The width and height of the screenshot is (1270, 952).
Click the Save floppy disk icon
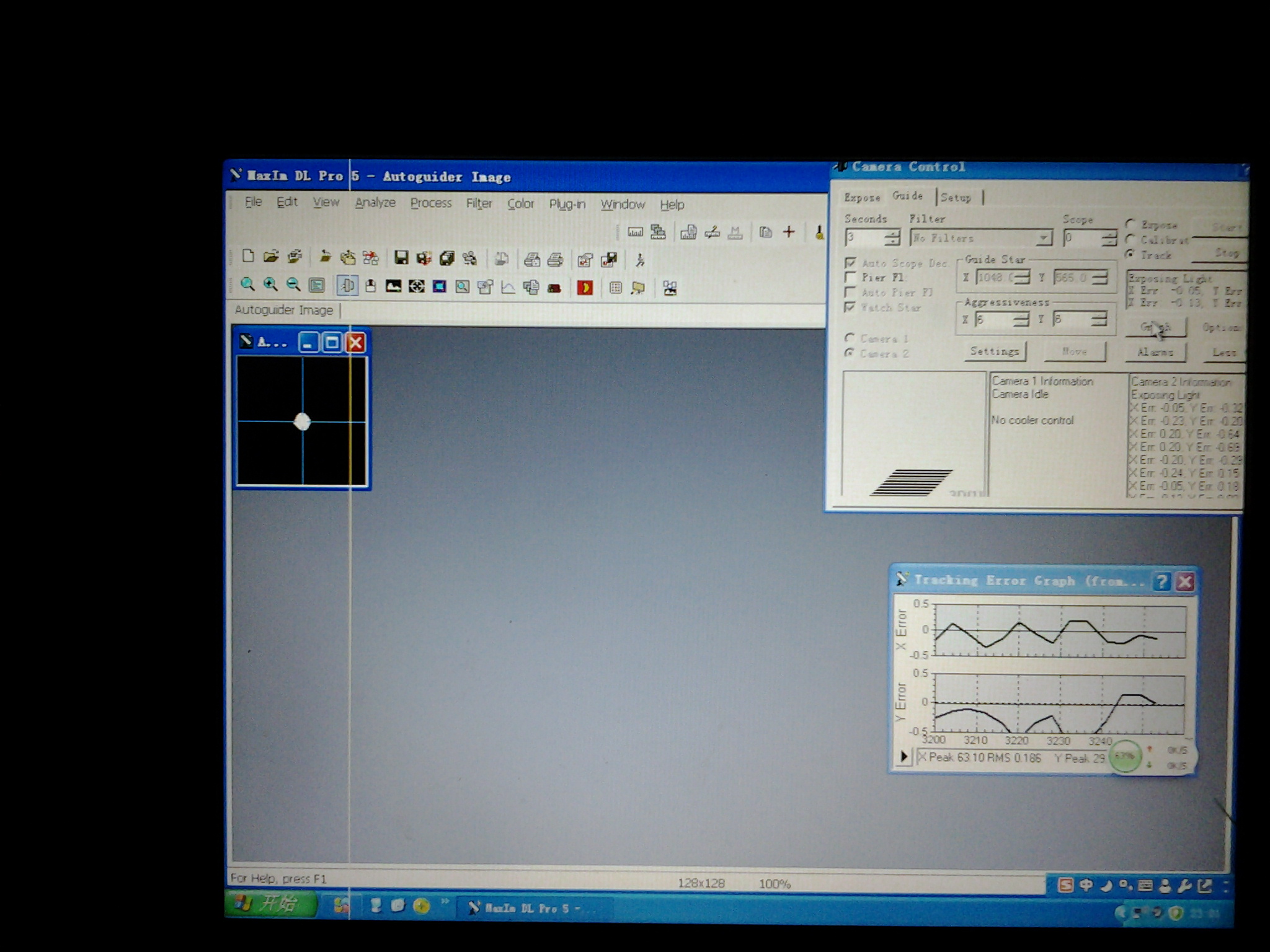pos(401,258)
